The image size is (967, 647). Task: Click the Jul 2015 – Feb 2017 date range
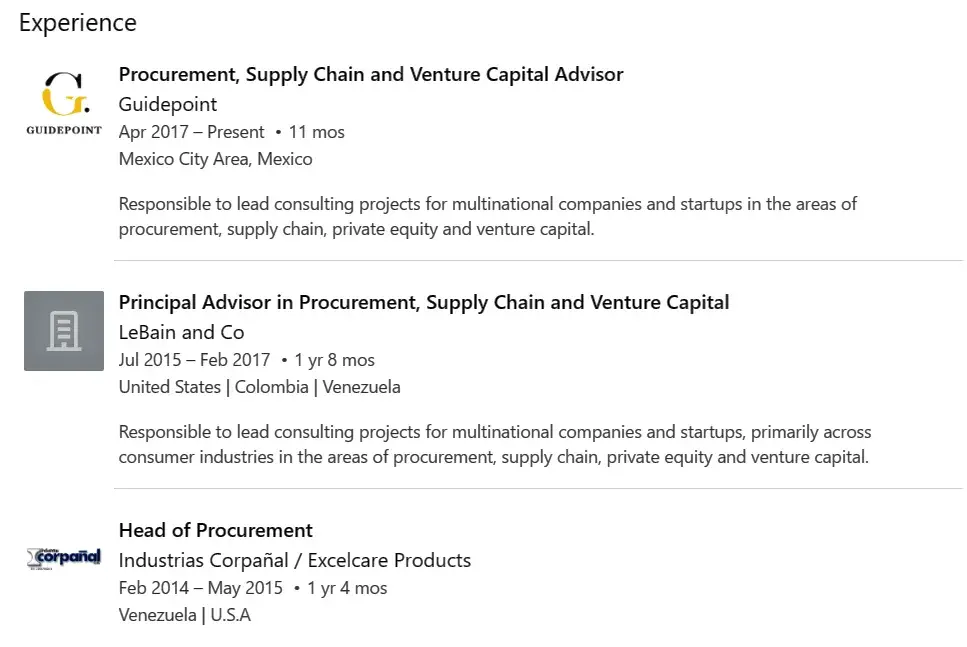(194, 360)
